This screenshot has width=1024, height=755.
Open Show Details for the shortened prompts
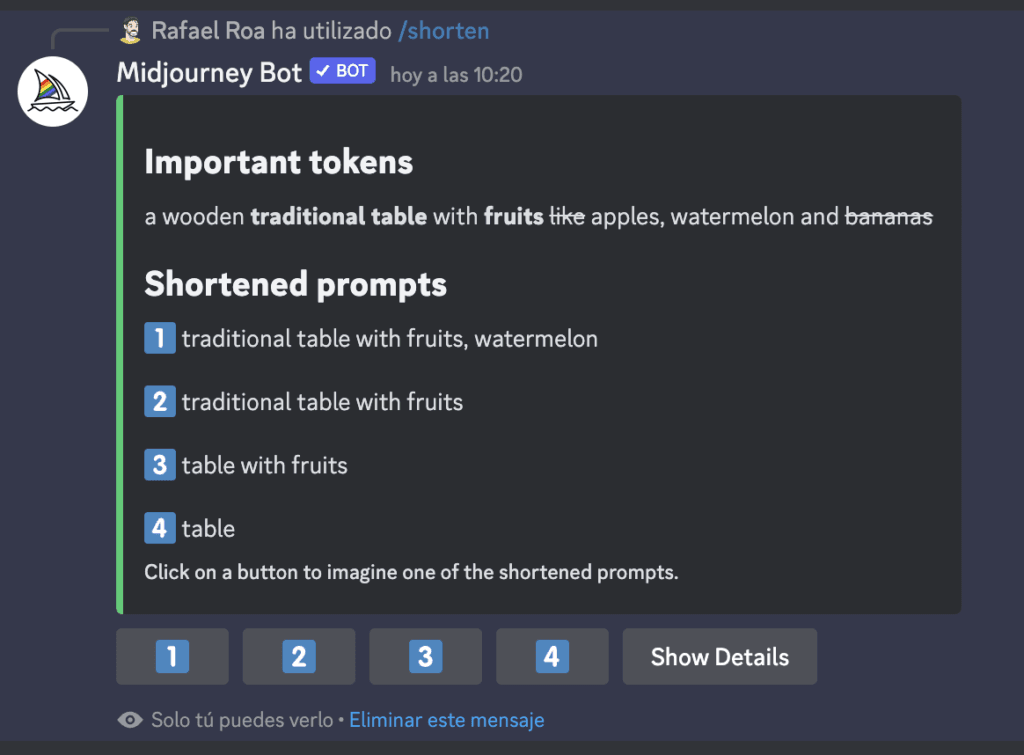click(719, 657)
